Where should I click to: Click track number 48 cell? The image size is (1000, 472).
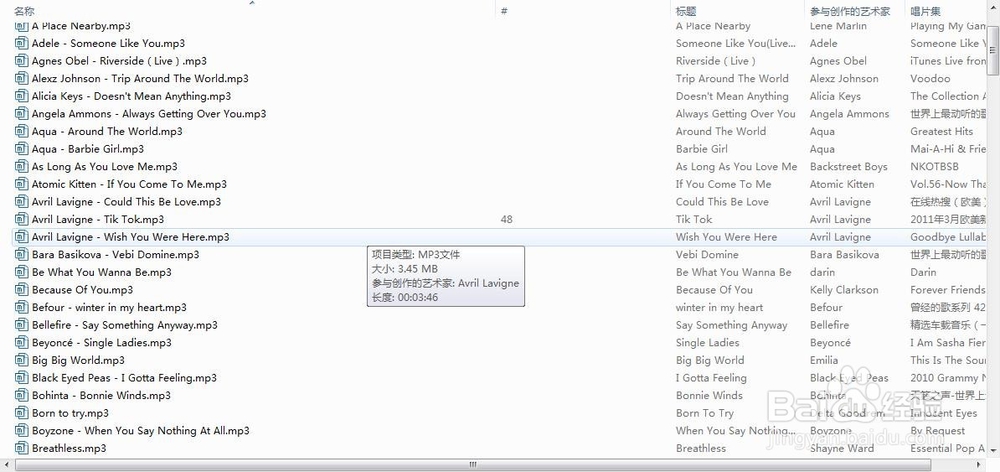pos(507,219)
